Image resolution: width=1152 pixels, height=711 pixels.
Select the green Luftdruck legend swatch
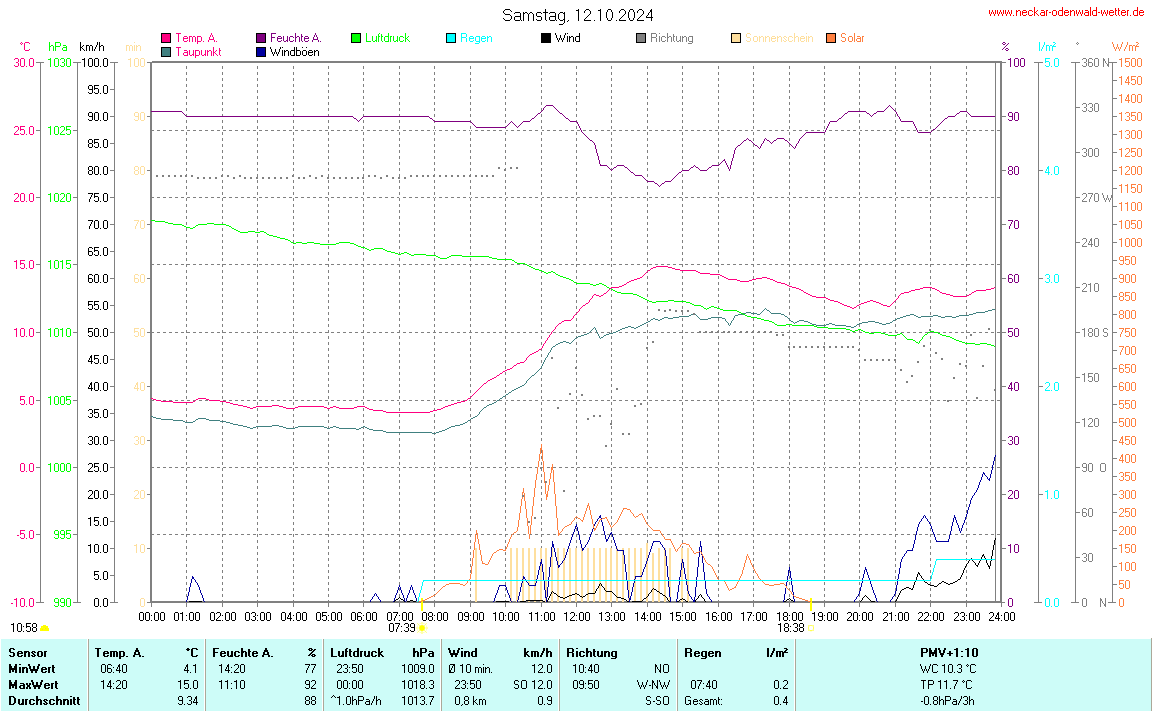[356, 38]
